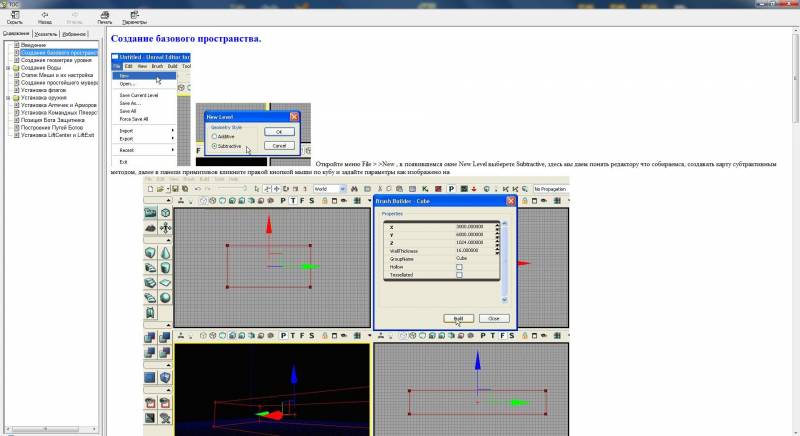Open the Введение topic in contents
The width and height of the screenshot is (800, 436).
[x=32, y=45]
